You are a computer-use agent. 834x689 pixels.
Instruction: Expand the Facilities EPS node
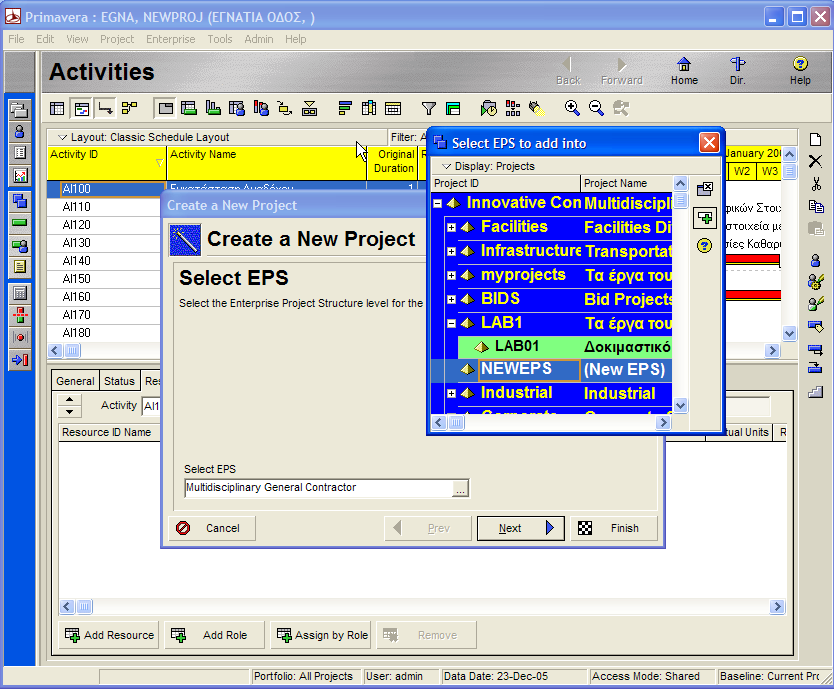(x=452, y=227)
